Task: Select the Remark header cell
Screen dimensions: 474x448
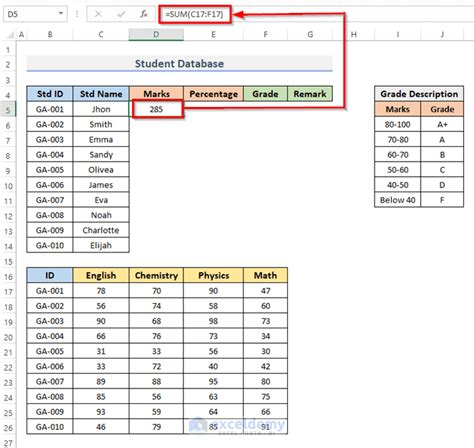Action: point(310,94)
